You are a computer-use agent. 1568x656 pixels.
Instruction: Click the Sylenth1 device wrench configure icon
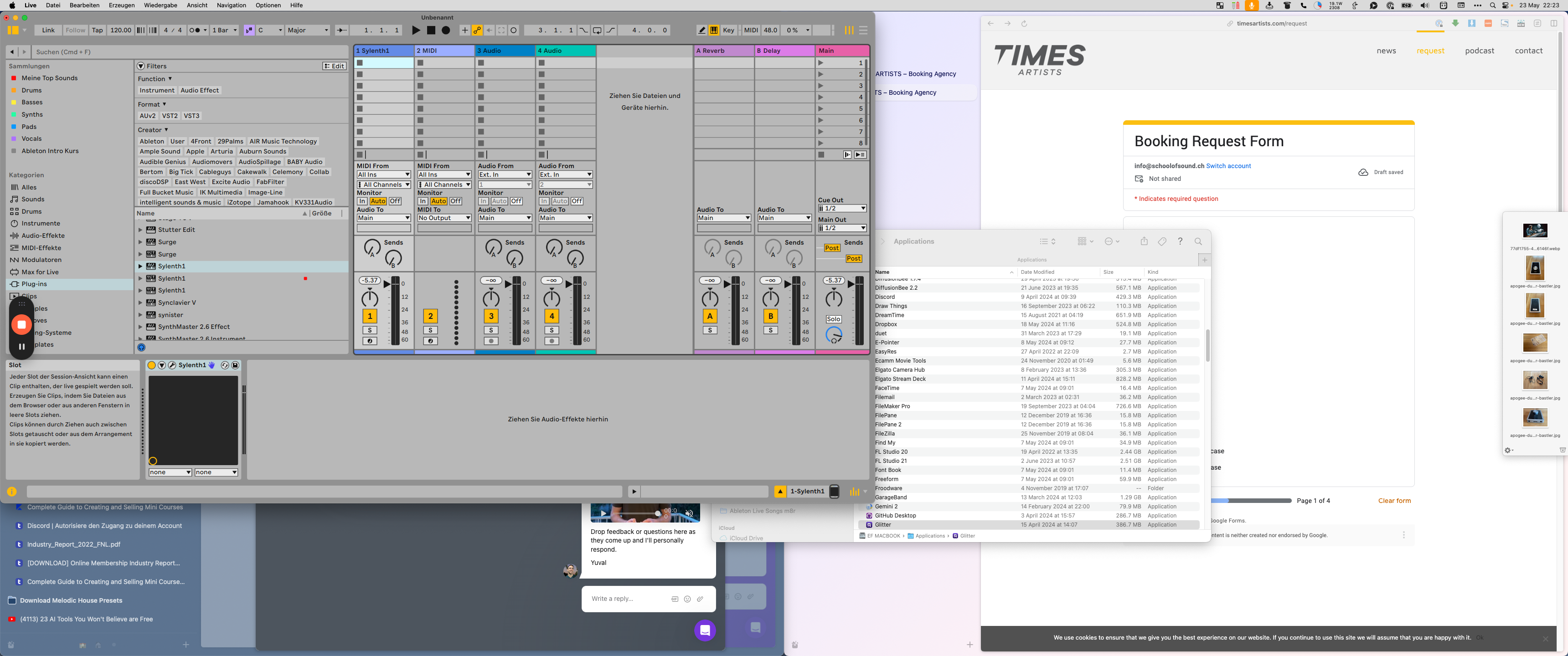[172, 365]
